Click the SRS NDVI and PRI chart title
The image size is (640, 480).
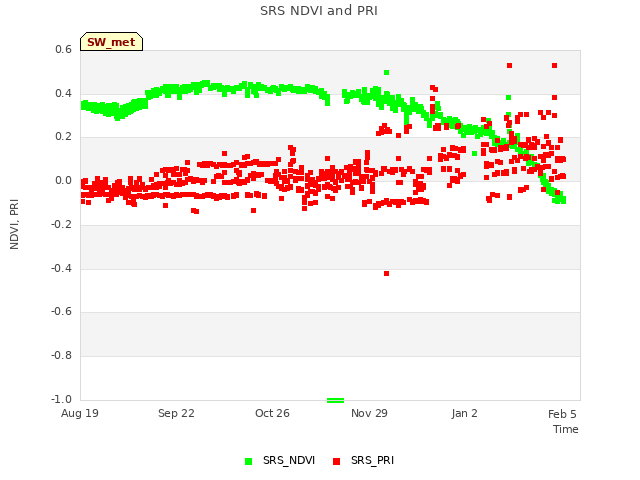(x=319, y=11)
